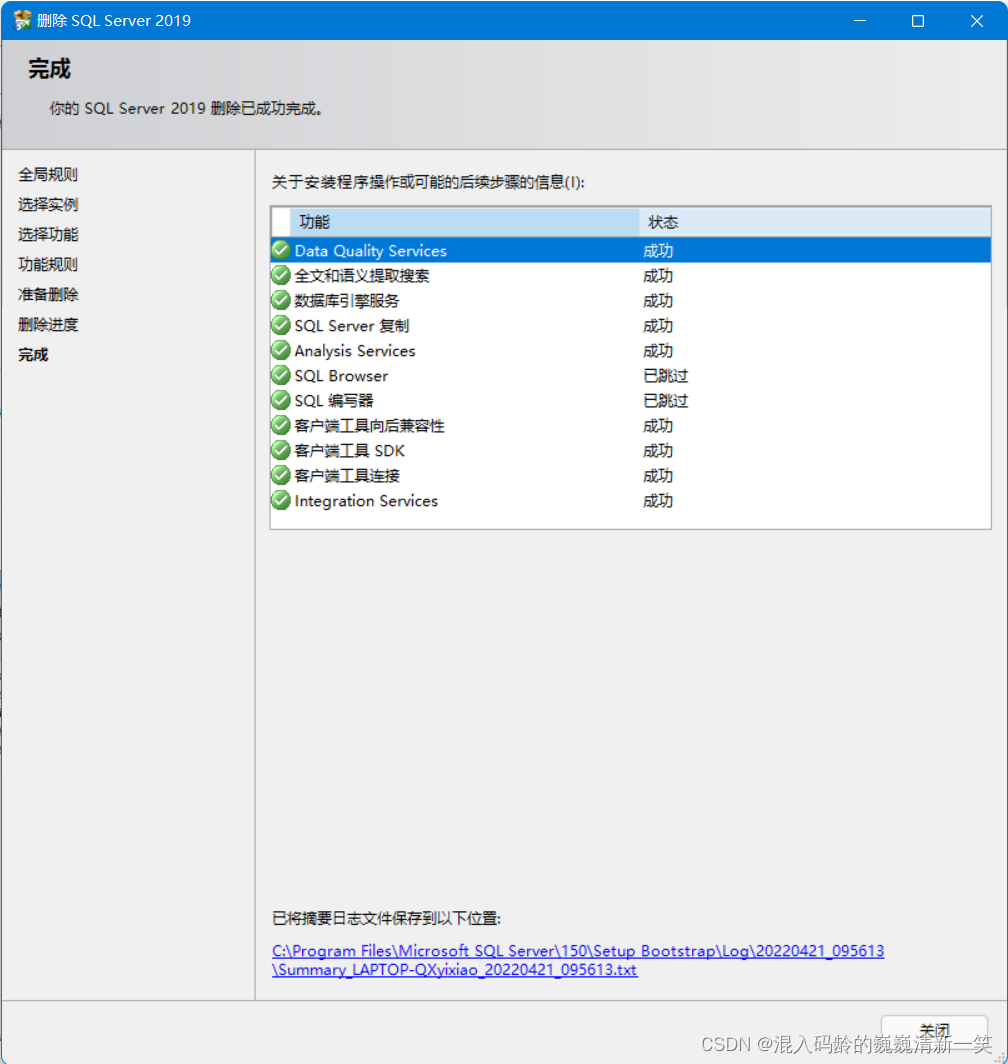Viewport: 1008px width, 1064px height.
Task: Click green check icon beside 全文和语义提取搜索
Action: 280,276
